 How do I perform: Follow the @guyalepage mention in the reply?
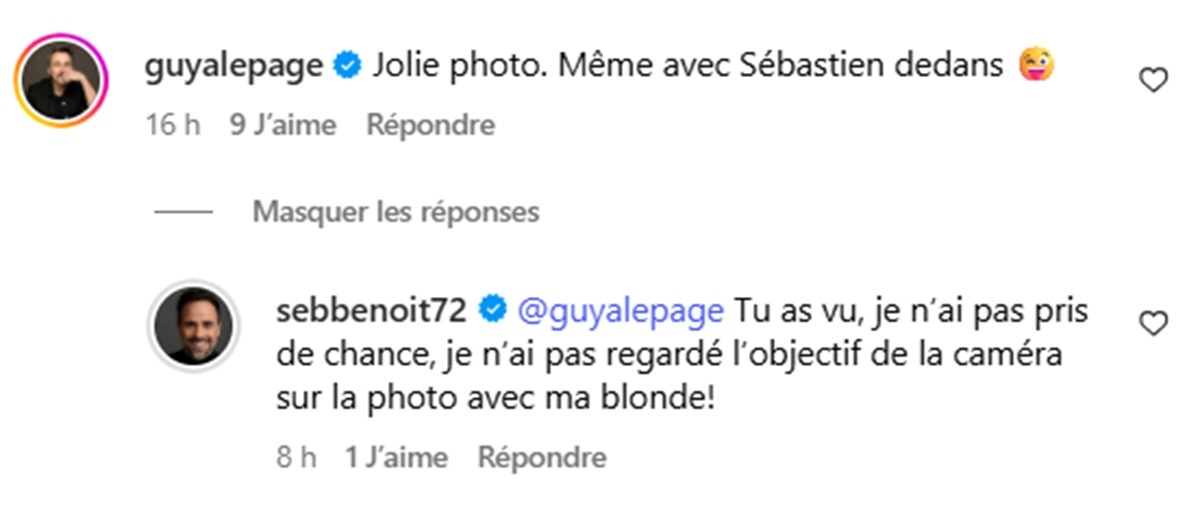[x=620, y=311]
